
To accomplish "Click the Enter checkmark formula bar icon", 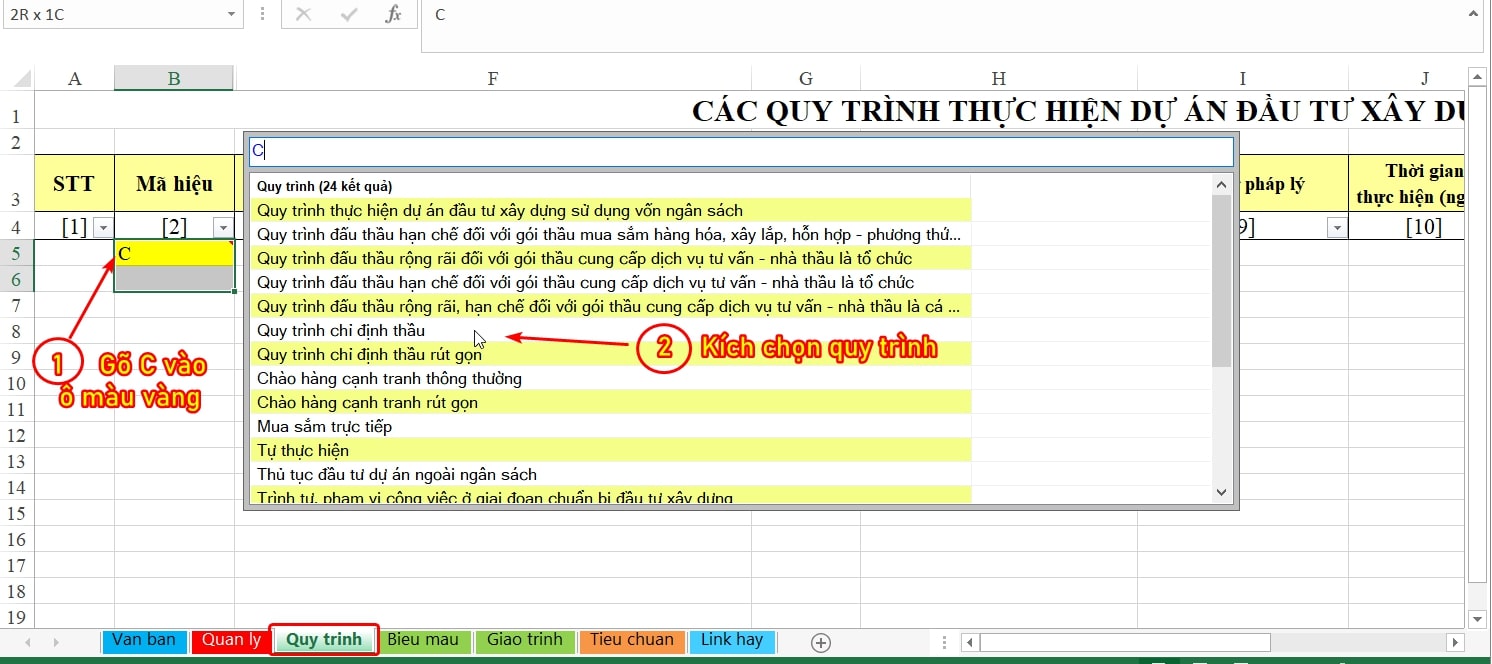I will point(349,14).
